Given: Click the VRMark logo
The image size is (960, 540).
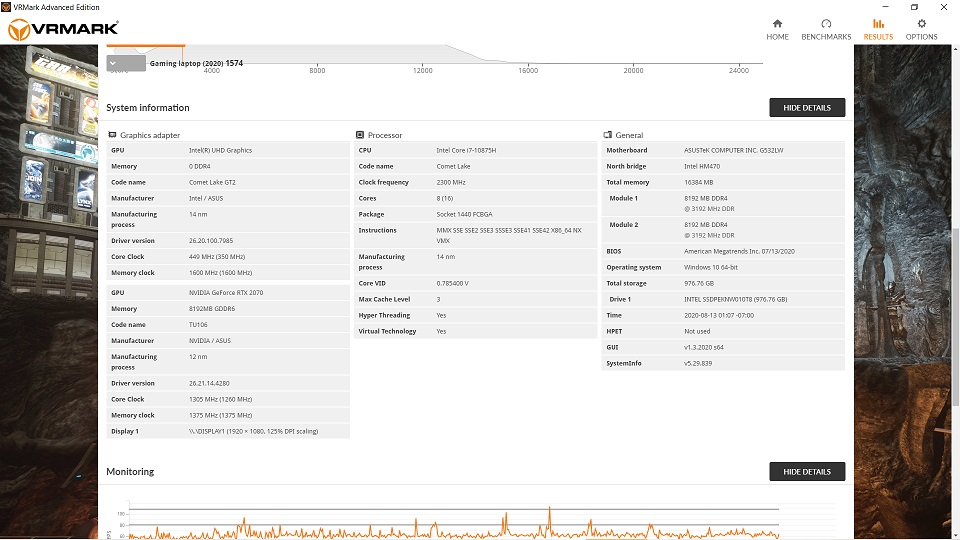Looking at the screenshot, I should (x=63, y=29).
